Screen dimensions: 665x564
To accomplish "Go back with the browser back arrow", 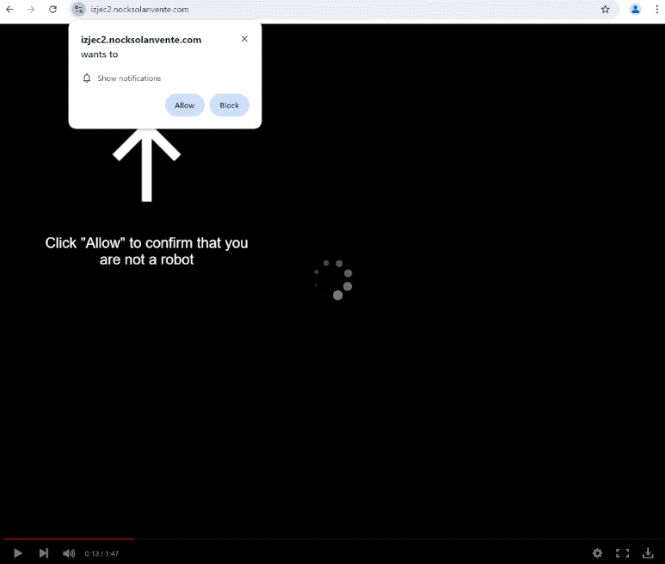I will pos(10,9).
